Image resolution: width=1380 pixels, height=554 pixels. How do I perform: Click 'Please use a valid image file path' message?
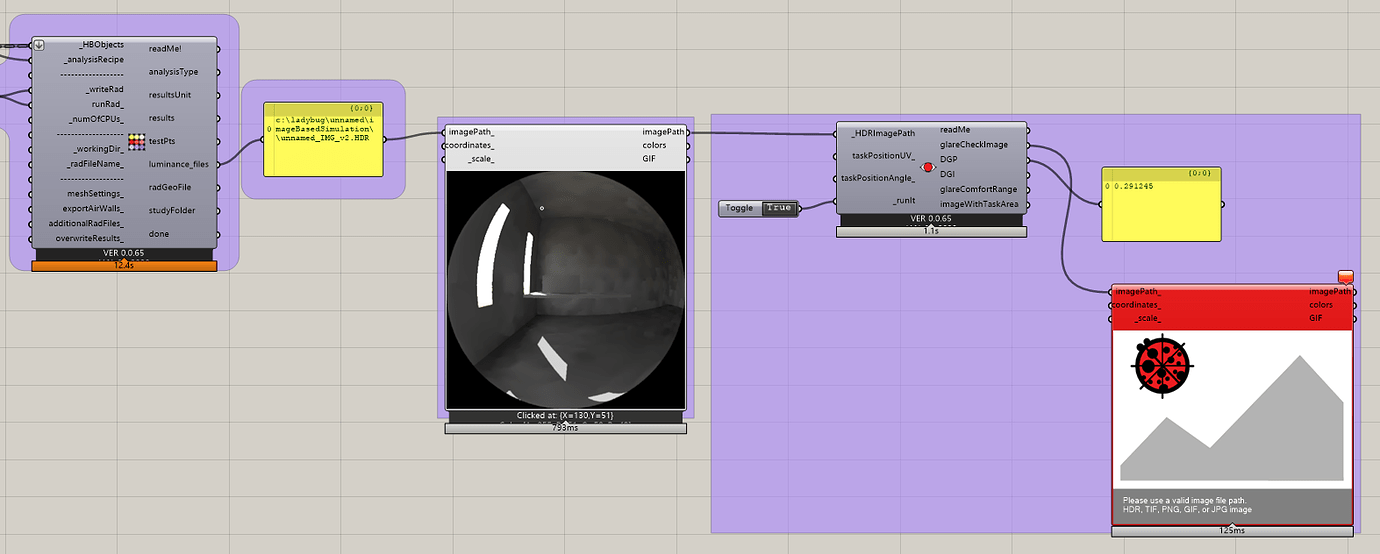click(x=1185, y=501)
